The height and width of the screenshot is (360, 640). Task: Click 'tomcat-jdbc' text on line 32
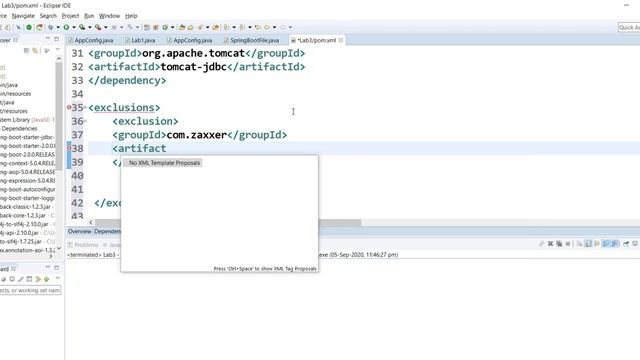pyautogui.click(x=193, y=67)
